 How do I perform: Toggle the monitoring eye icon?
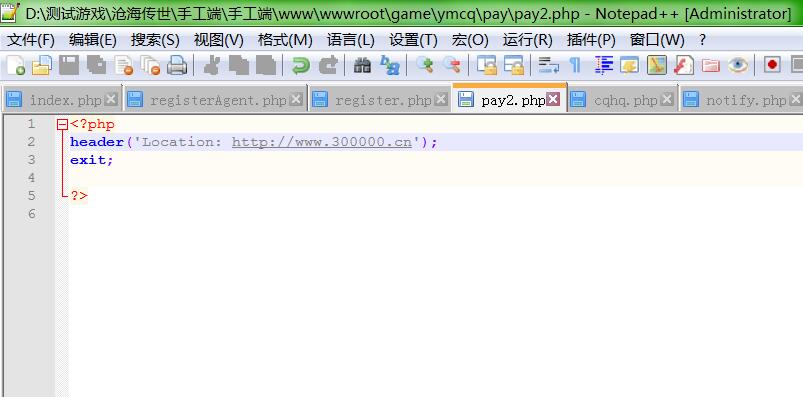[x=738, y=65]
